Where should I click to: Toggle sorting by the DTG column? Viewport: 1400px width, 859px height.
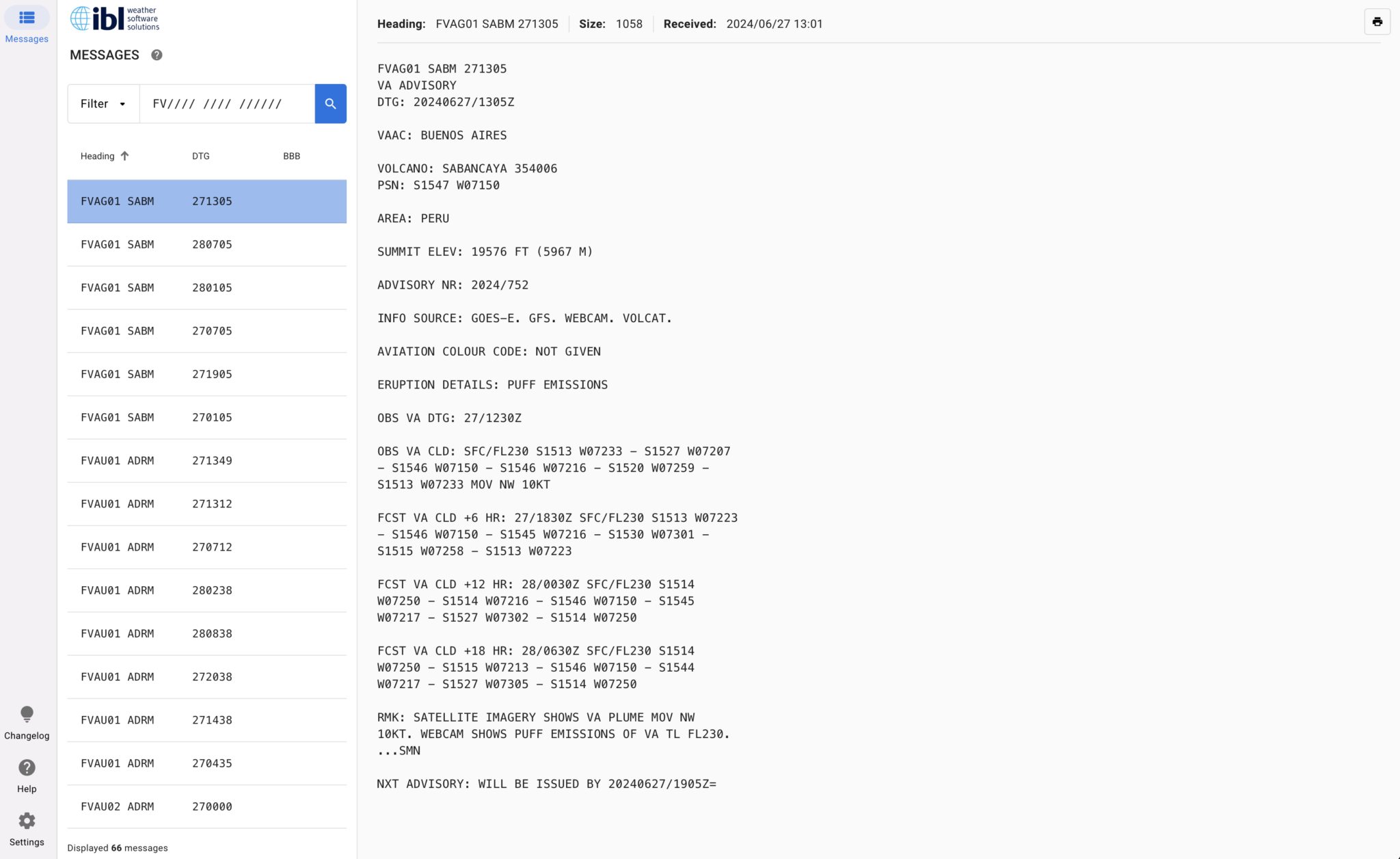tap(201, 156)
